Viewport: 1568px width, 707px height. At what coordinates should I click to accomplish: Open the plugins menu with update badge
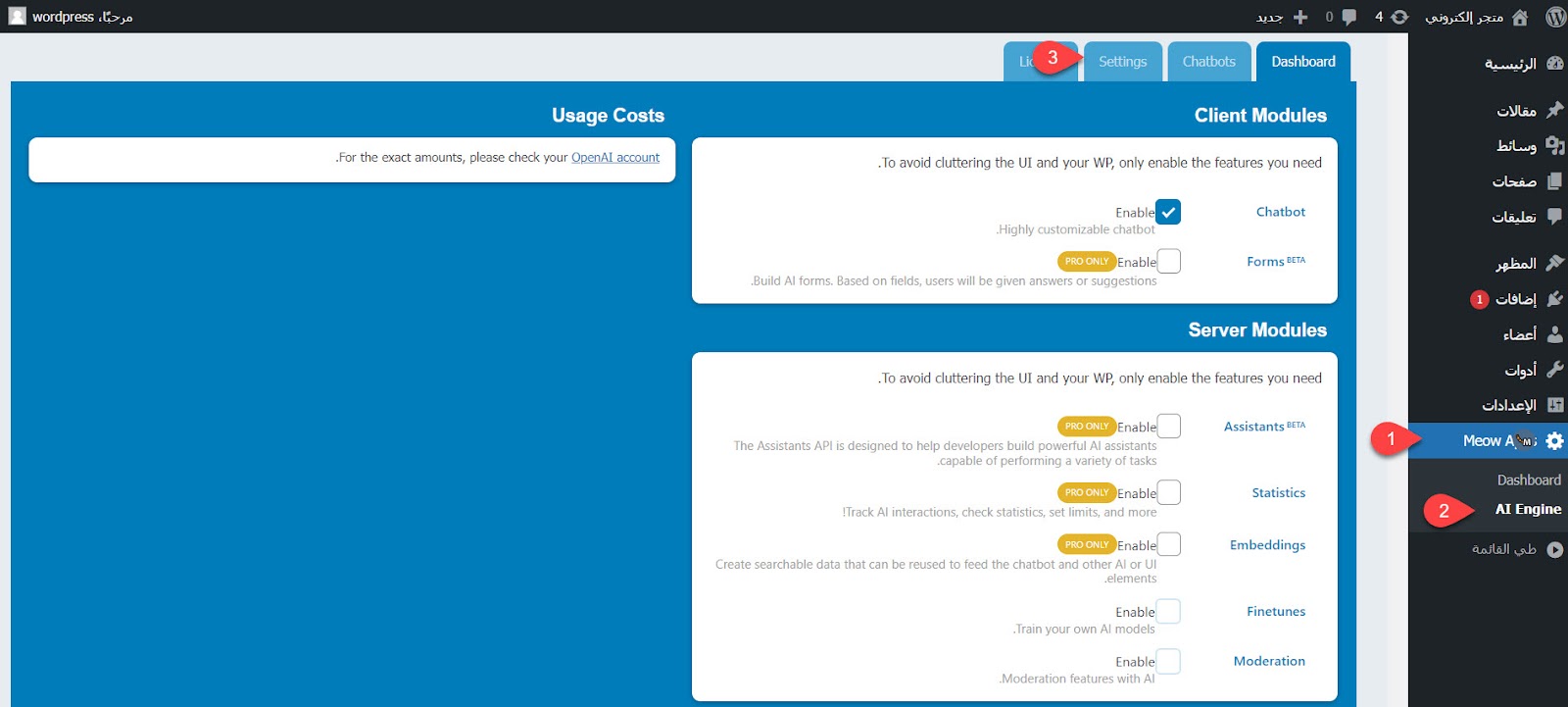point(1516,299)
